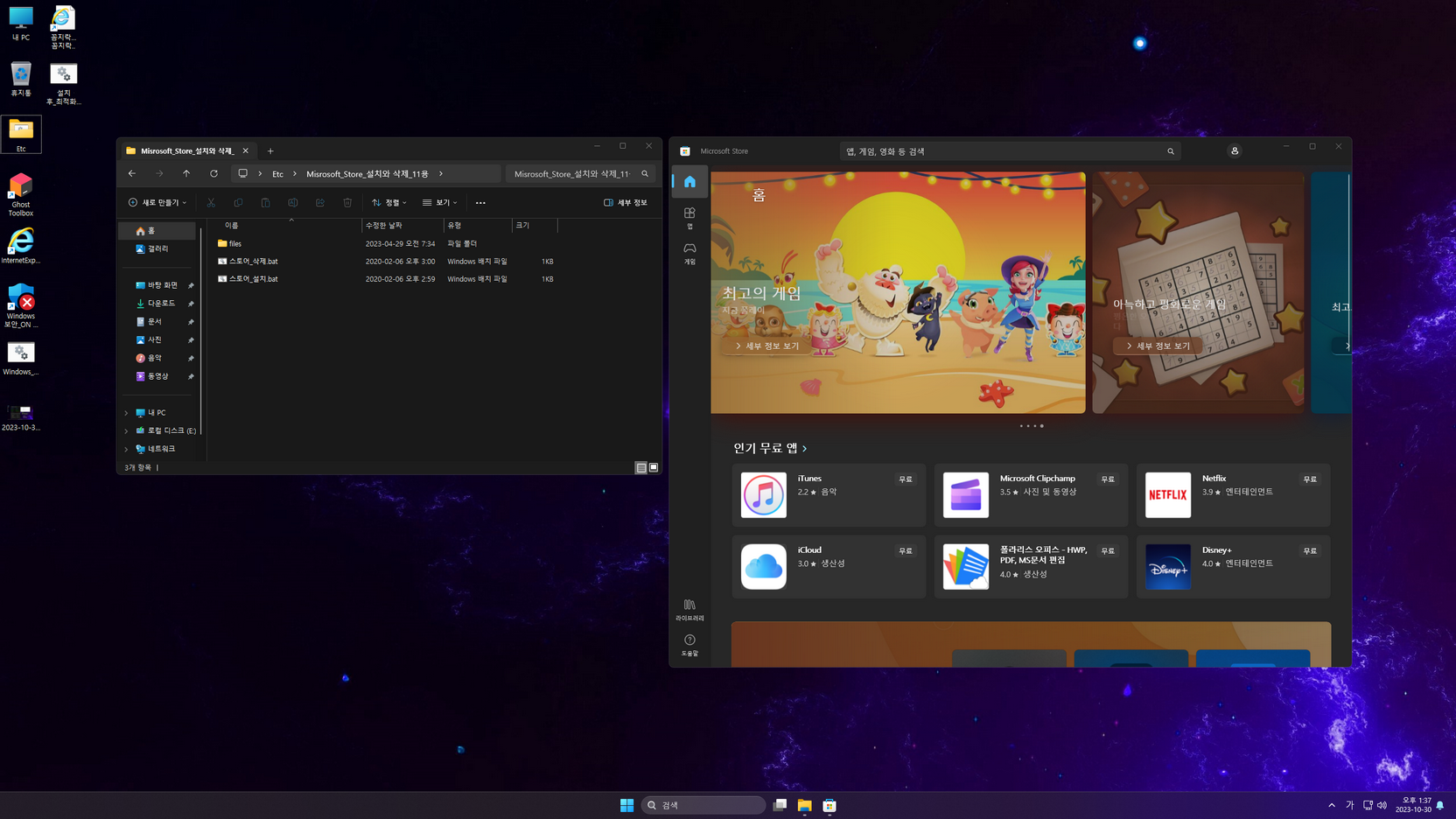This screenshot has width=1456, height=819.
Task: Click the iTunes app icon
Action: [x=763, y=495]
